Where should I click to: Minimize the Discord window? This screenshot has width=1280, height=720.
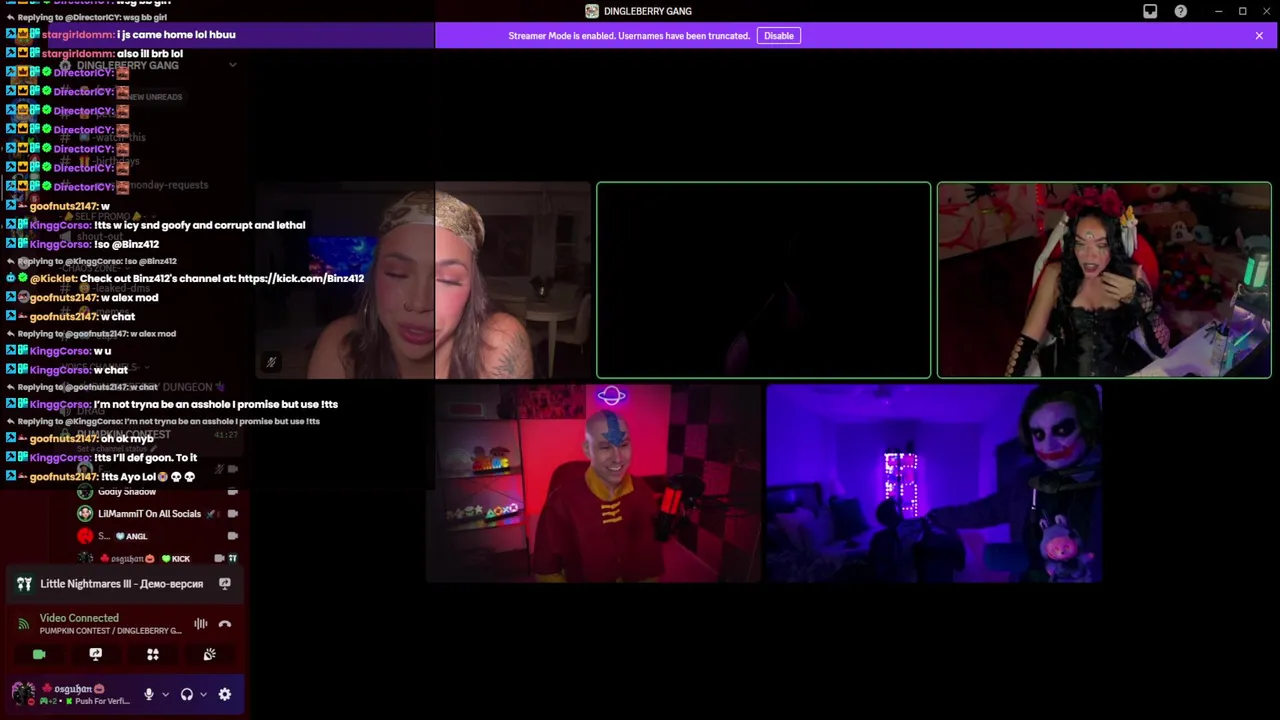pyautogui.click(x=1218, y=11)
